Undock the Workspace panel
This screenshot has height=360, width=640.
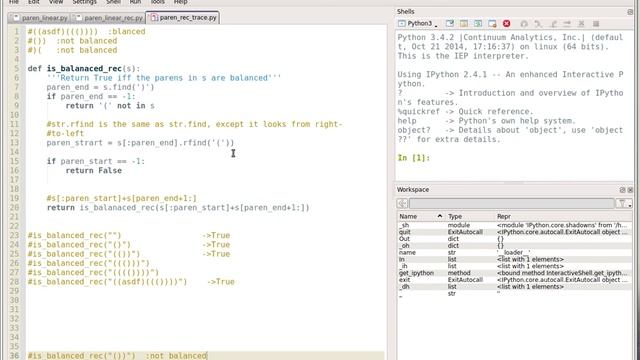click(622, 190)
